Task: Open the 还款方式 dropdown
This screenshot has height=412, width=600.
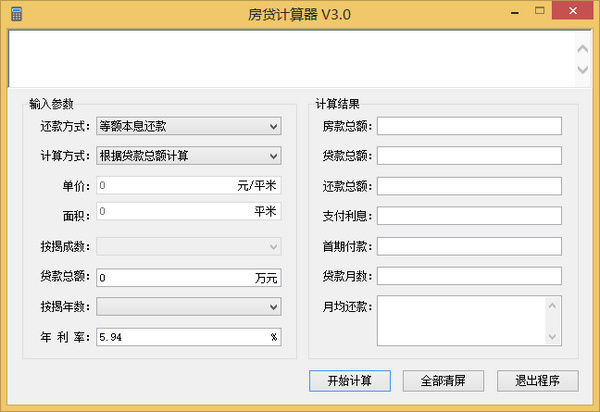Action: 189,126
